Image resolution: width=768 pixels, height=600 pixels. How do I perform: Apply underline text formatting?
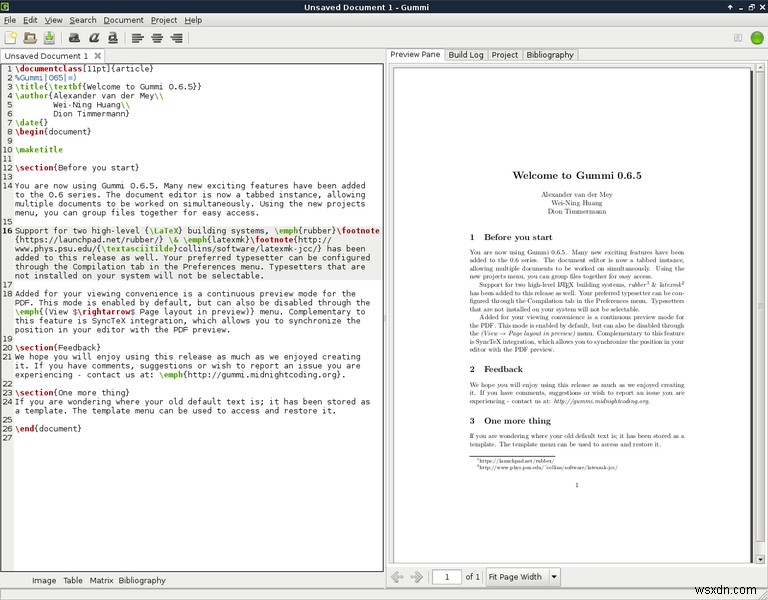click(x=113, y=38)
